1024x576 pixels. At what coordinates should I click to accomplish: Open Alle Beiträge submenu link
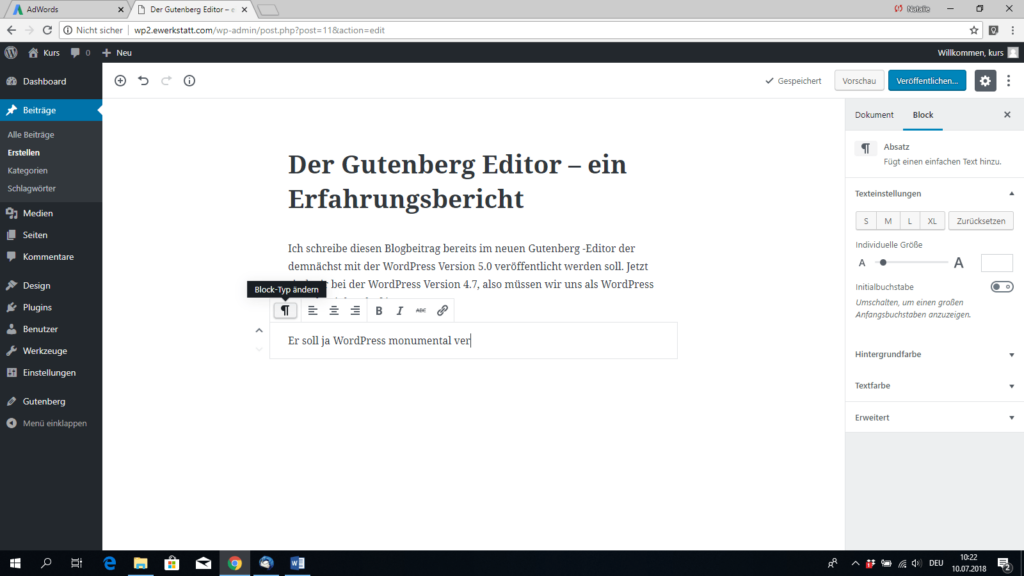click(31, 135)
